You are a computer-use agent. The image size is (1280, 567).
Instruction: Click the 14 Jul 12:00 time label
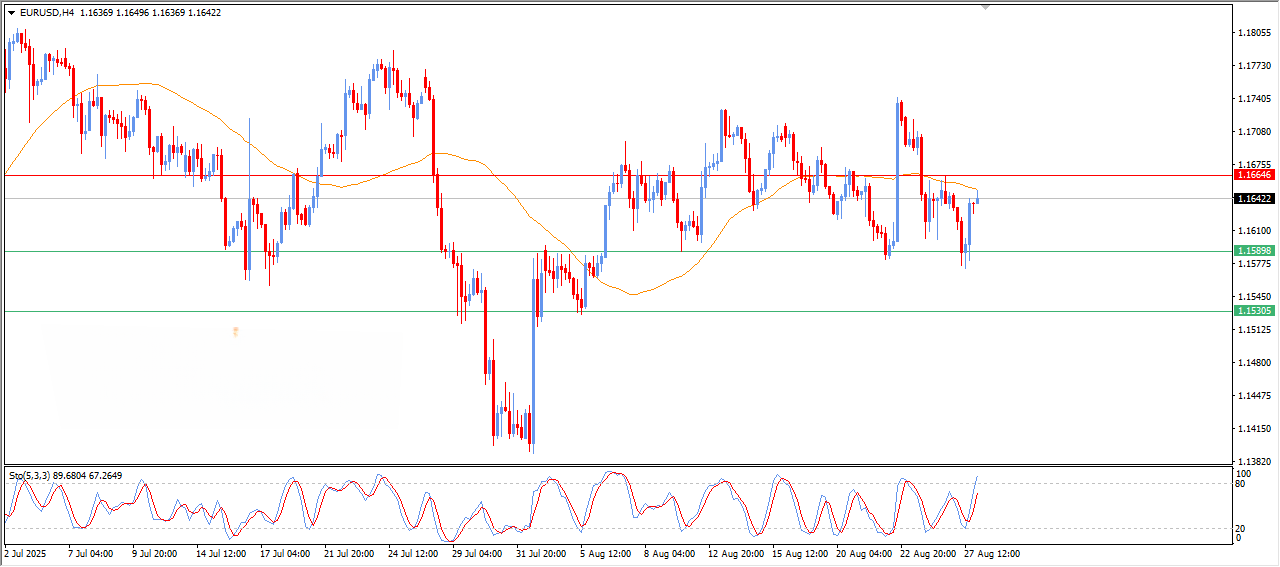pyautogui.click(x=220, y=553)
